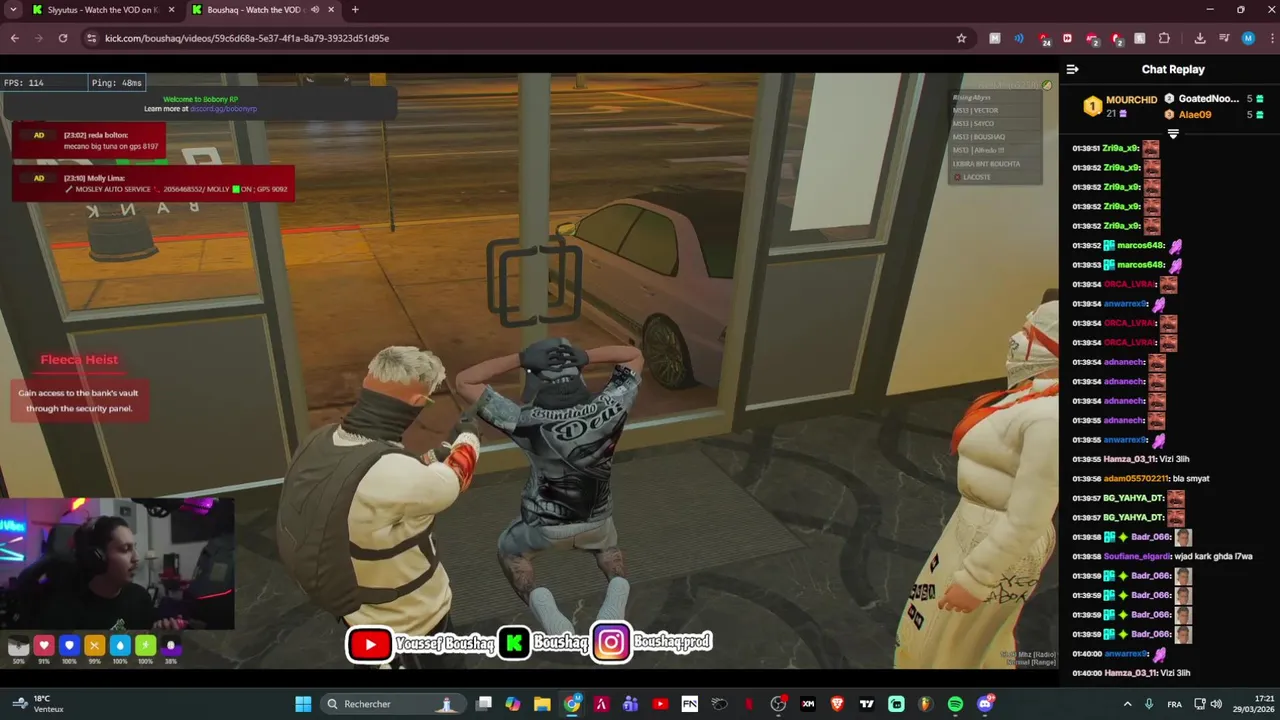This screenshot has width=1280, height=720.
Task: Open the FRA language indicator
Action: (x=1175, y=704)
